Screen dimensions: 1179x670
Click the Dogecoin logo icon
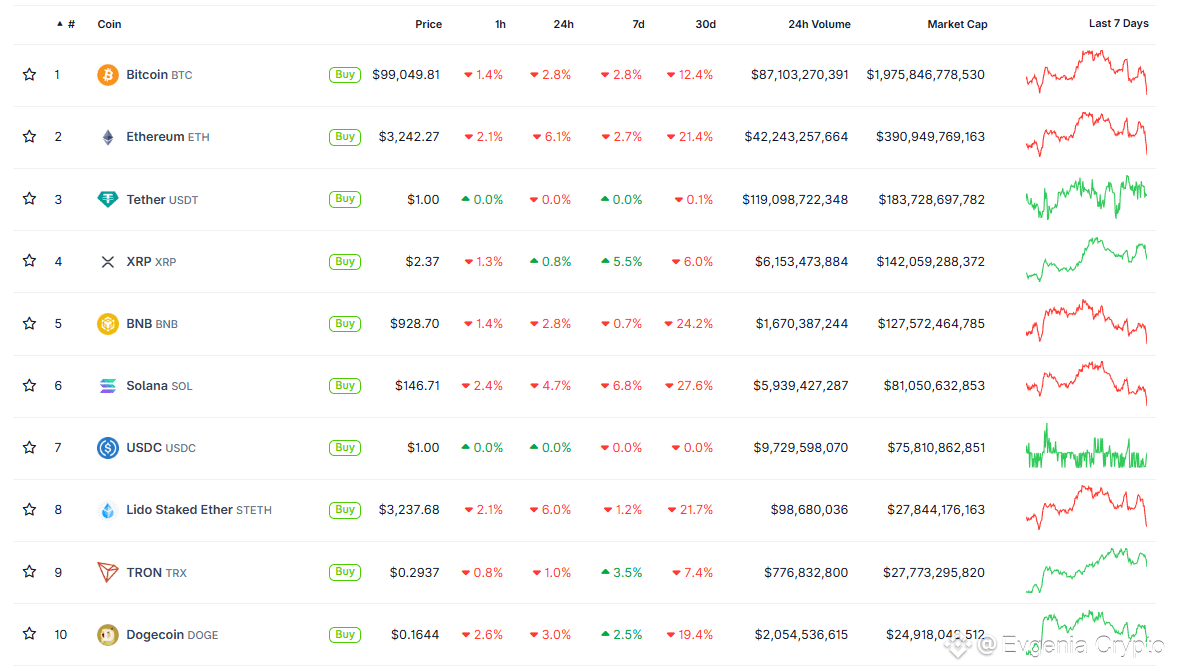108,635
